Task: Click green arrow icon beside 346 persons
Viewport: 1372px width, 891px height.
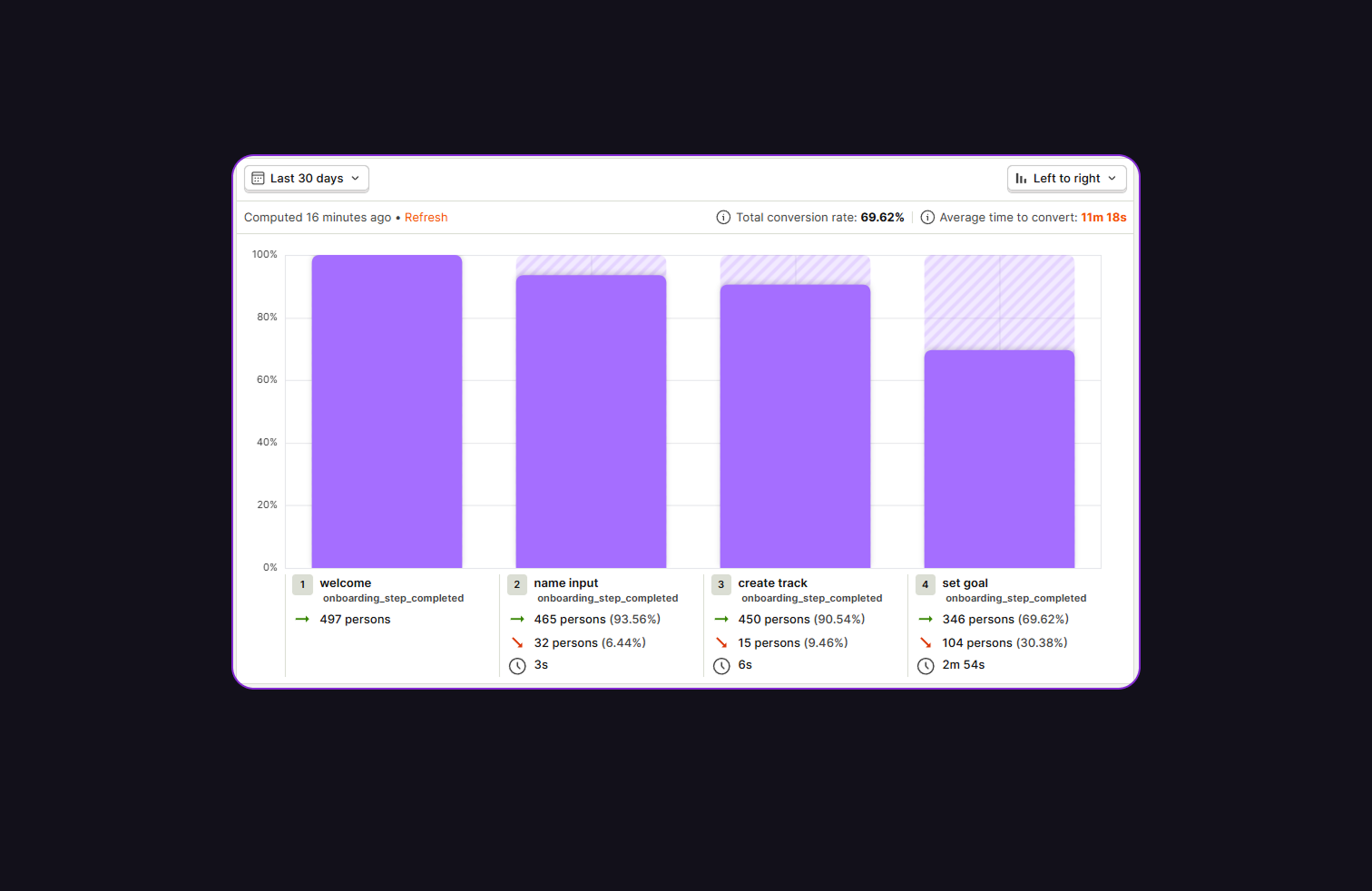Action: [926, 620]
